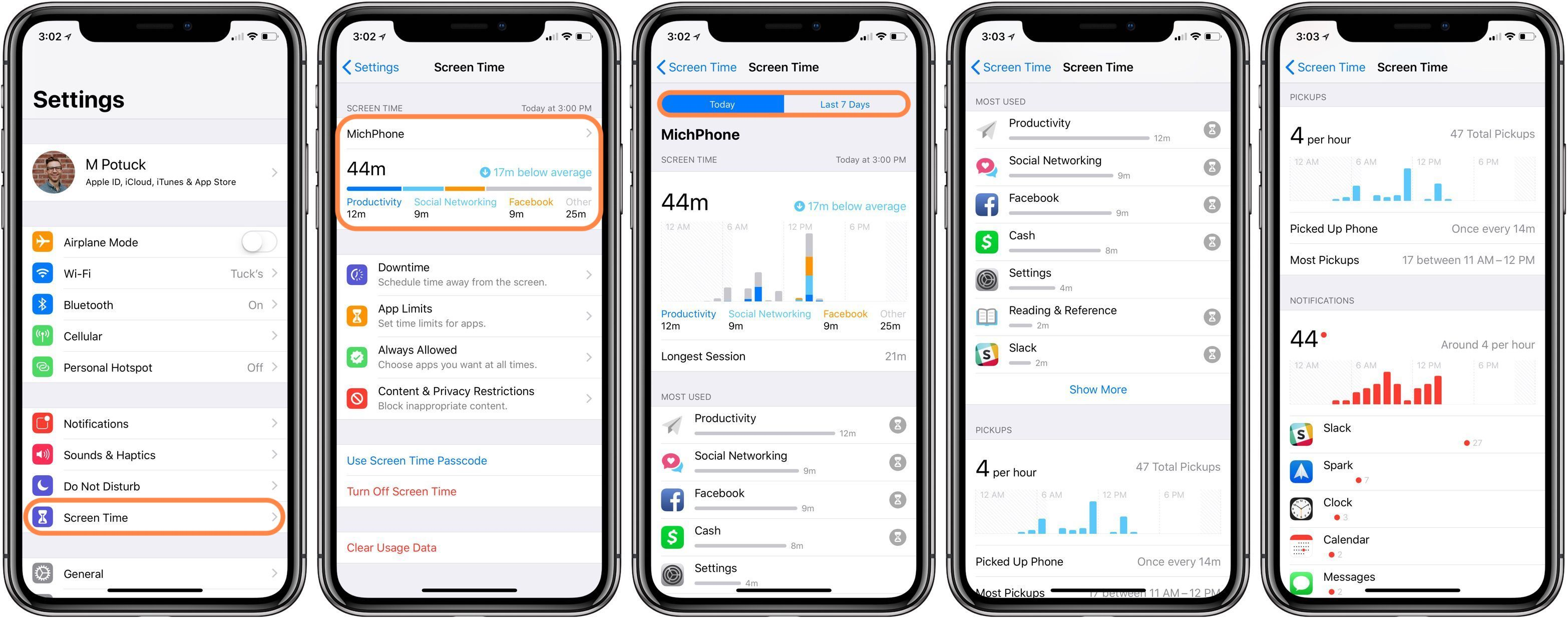
Task: Show More most used apps
Action: (x=1097, y=390)
